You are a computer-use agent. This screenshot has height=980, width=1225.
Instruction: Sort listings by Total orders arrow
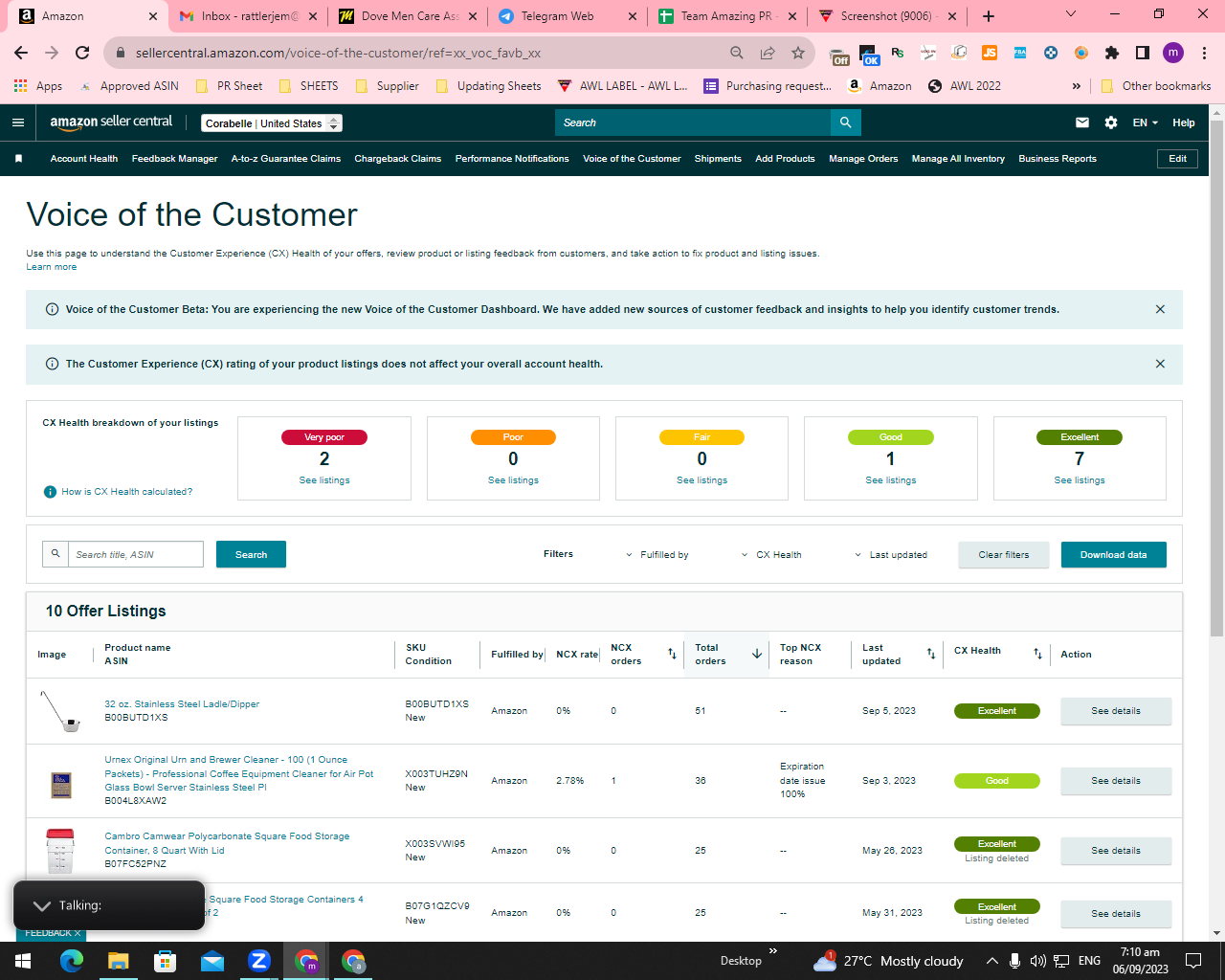pyautogui.click(x=757, y=654)
